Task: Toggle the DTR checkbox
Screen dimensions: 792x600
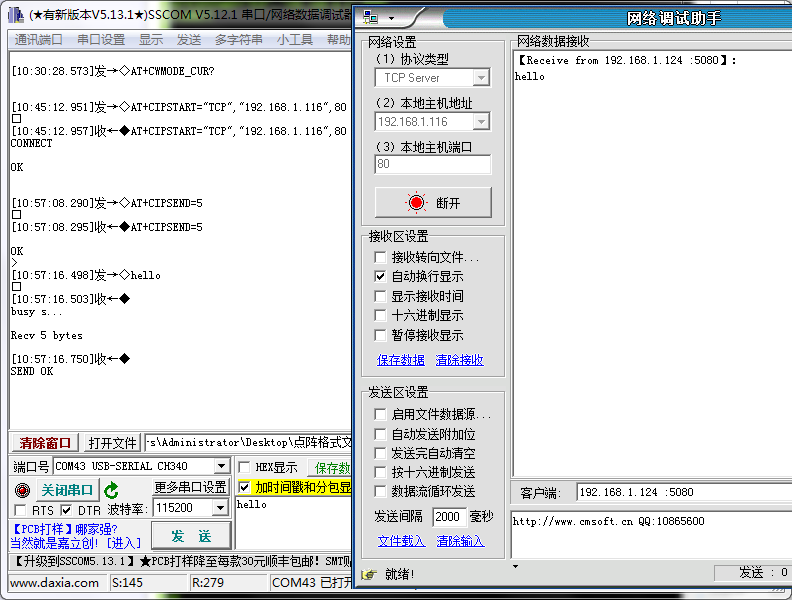Action: (66, 510)
